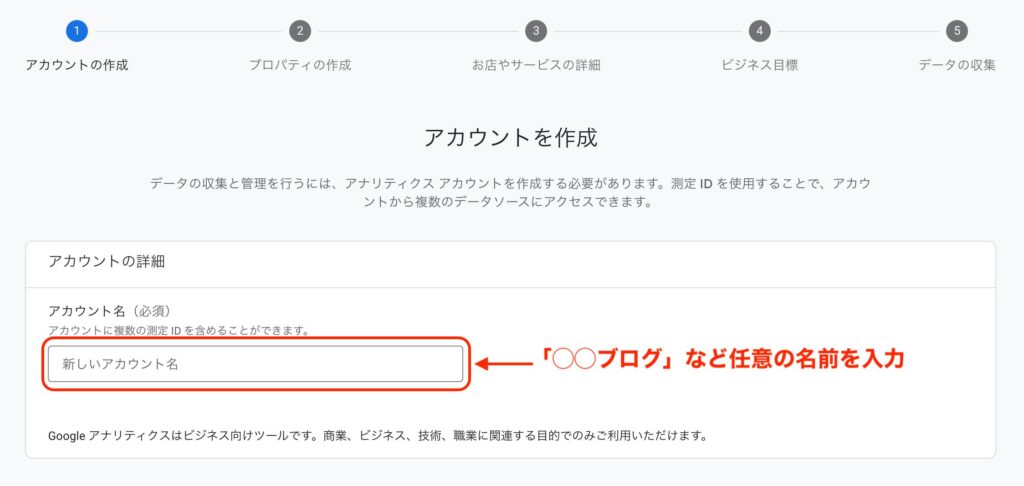Image resolution: width=1024 pixels, height=486 pixels.
Task: Switch to the プロパティの作成 step
Action: point(300,65)
